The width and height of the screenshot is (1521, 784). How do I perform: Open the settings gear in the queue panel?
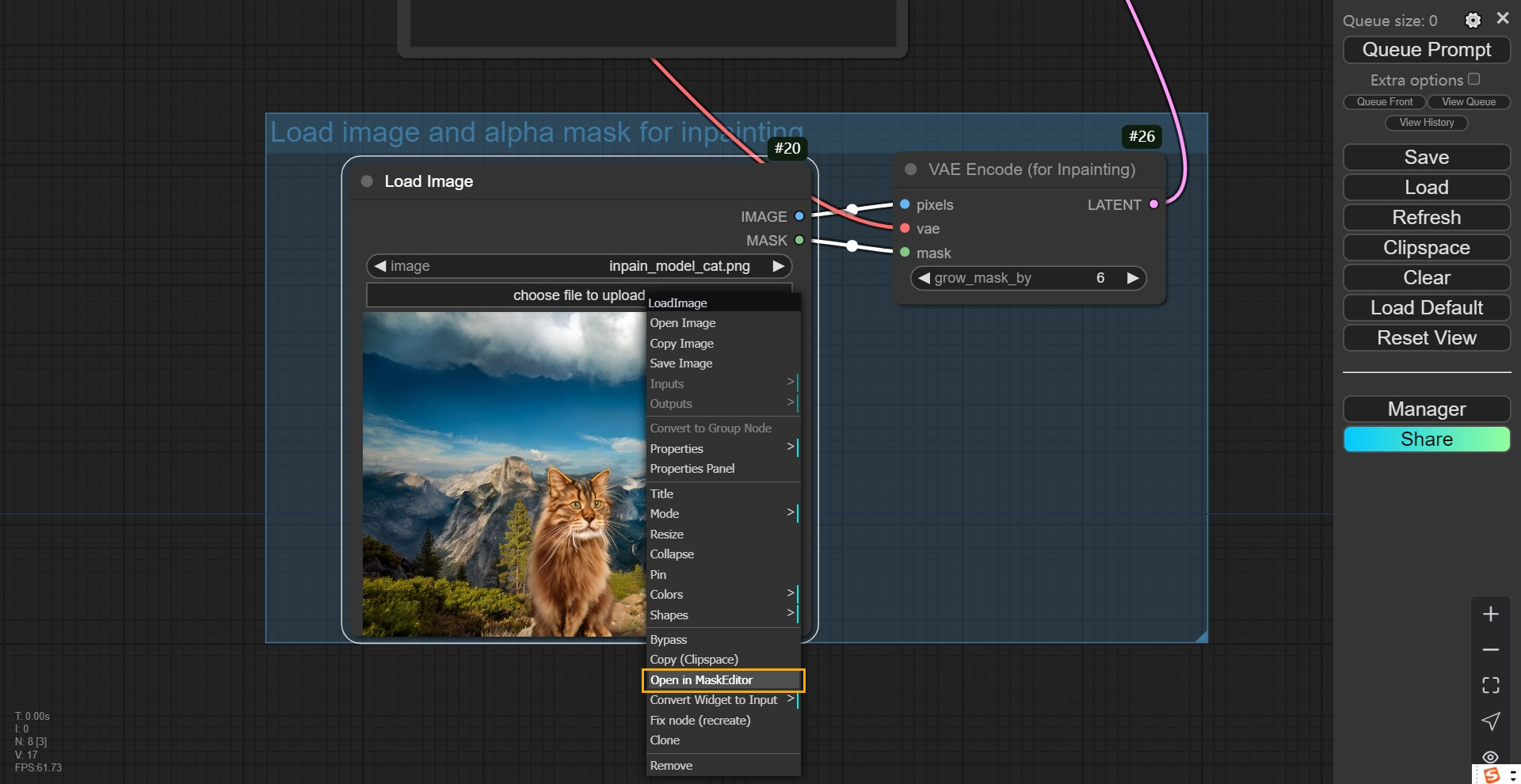[x=1473, y=21]
